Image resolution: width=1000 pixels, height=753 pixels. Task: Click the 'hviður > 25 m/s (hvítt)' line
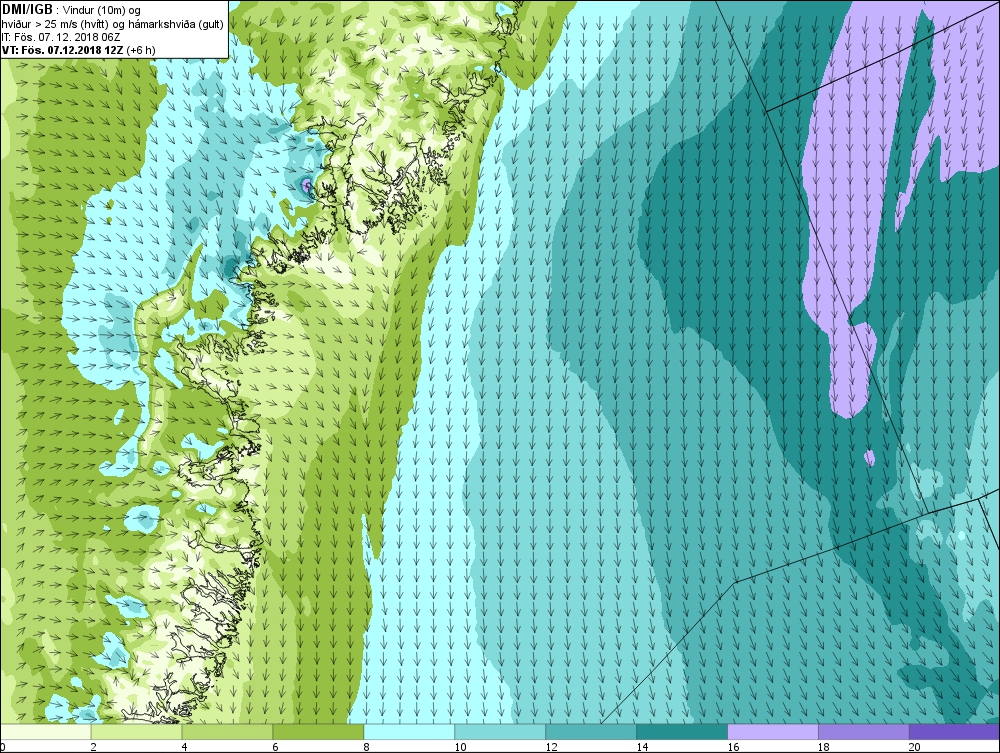pyautogui.click(x=55, y=24)
